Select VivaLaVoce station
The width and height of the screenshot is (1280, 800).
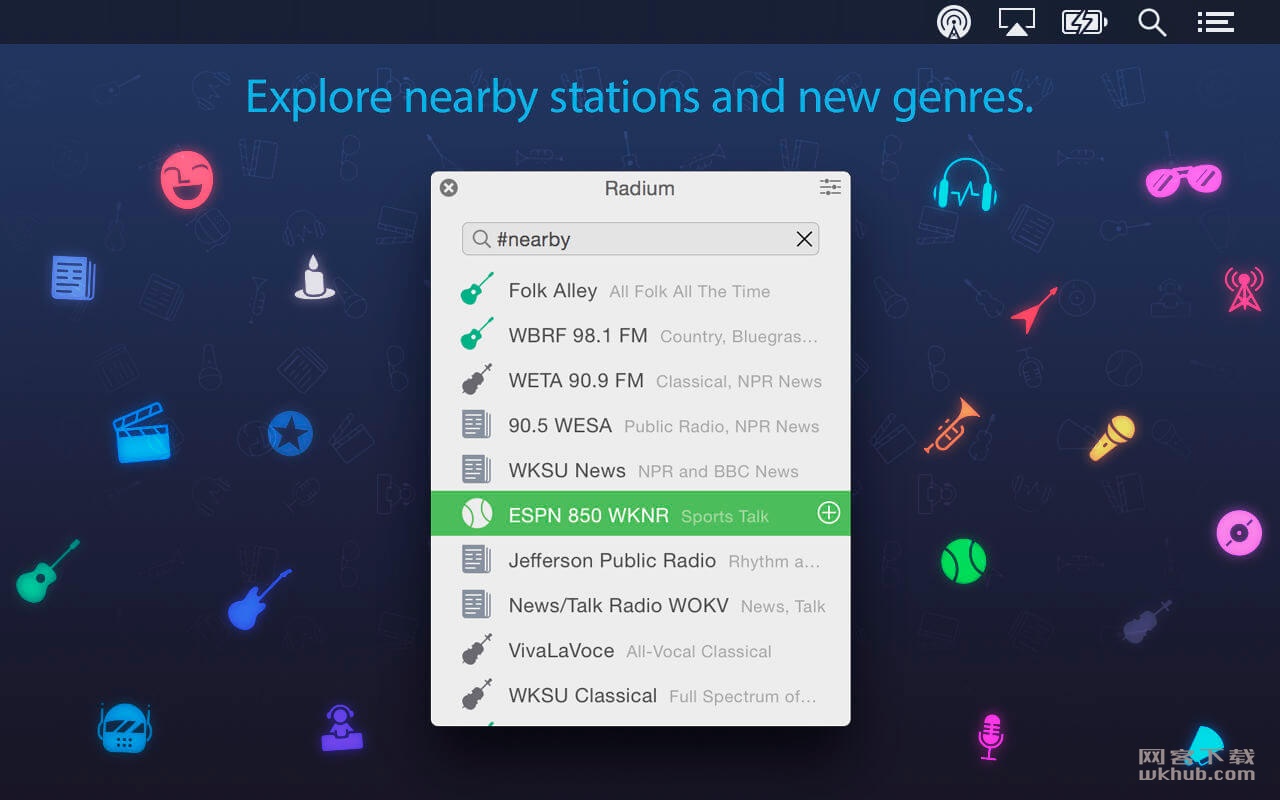pos(640,651)
